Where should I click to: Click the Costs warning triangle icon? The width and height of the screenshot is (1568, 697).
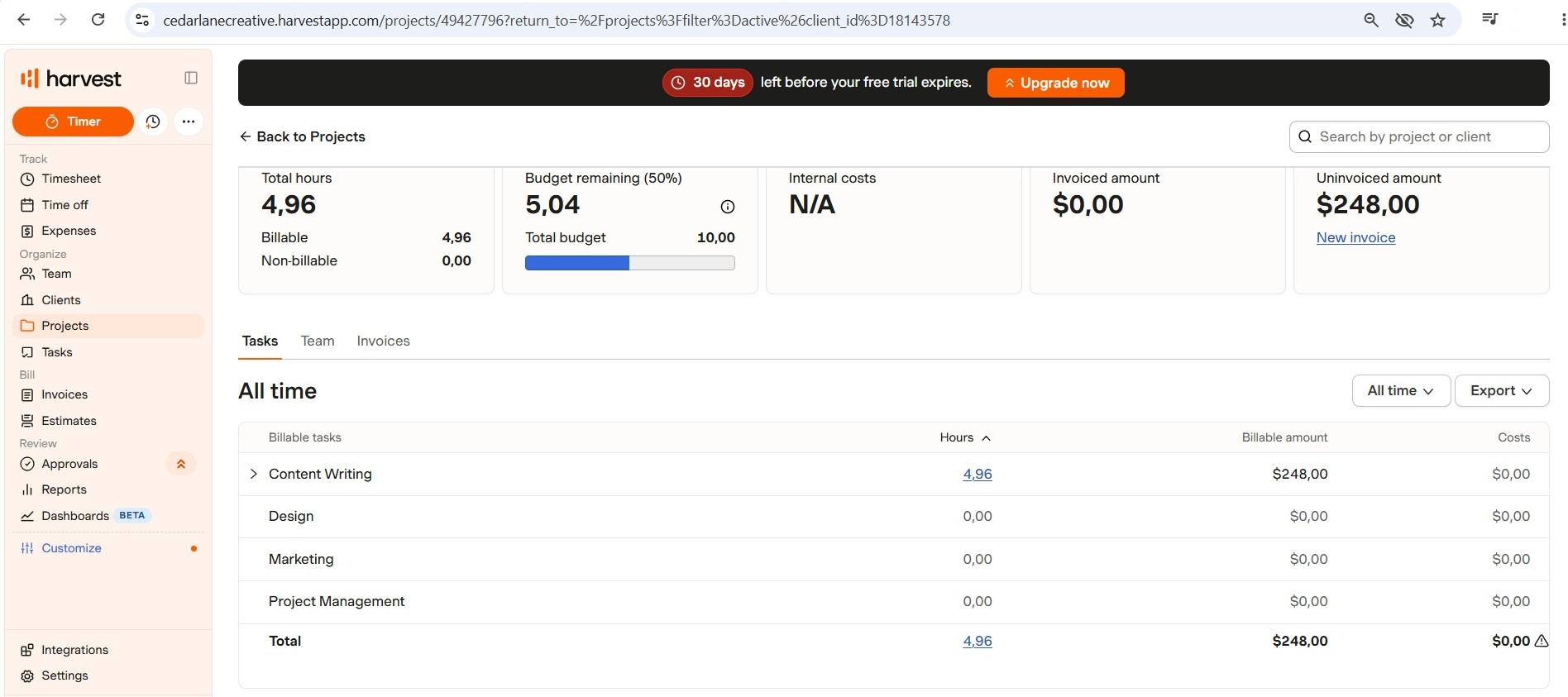(1542, 641)
